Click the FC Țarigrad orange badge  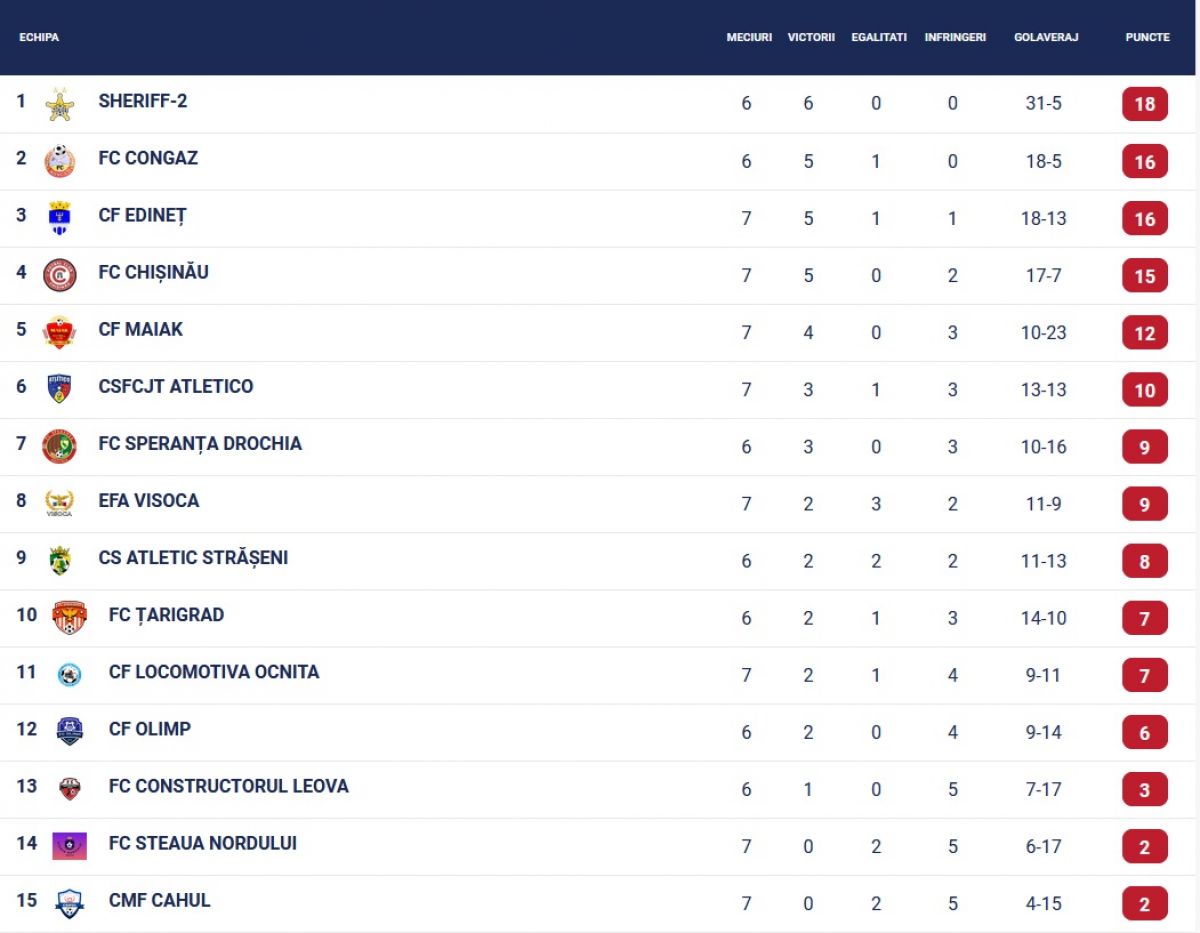click(x=70, y=617)
